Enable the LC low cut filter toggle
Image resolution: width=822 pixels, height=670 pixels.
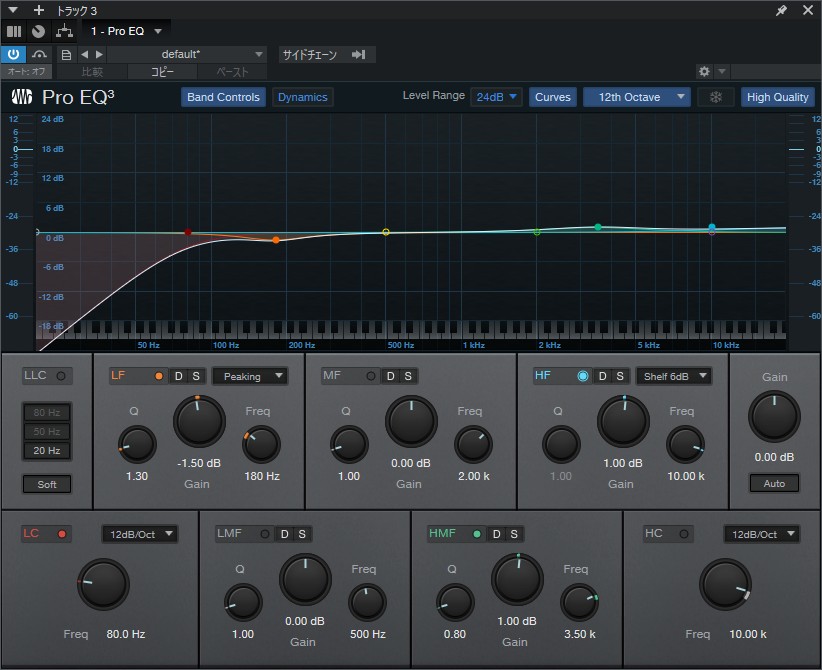click(60, 534)
